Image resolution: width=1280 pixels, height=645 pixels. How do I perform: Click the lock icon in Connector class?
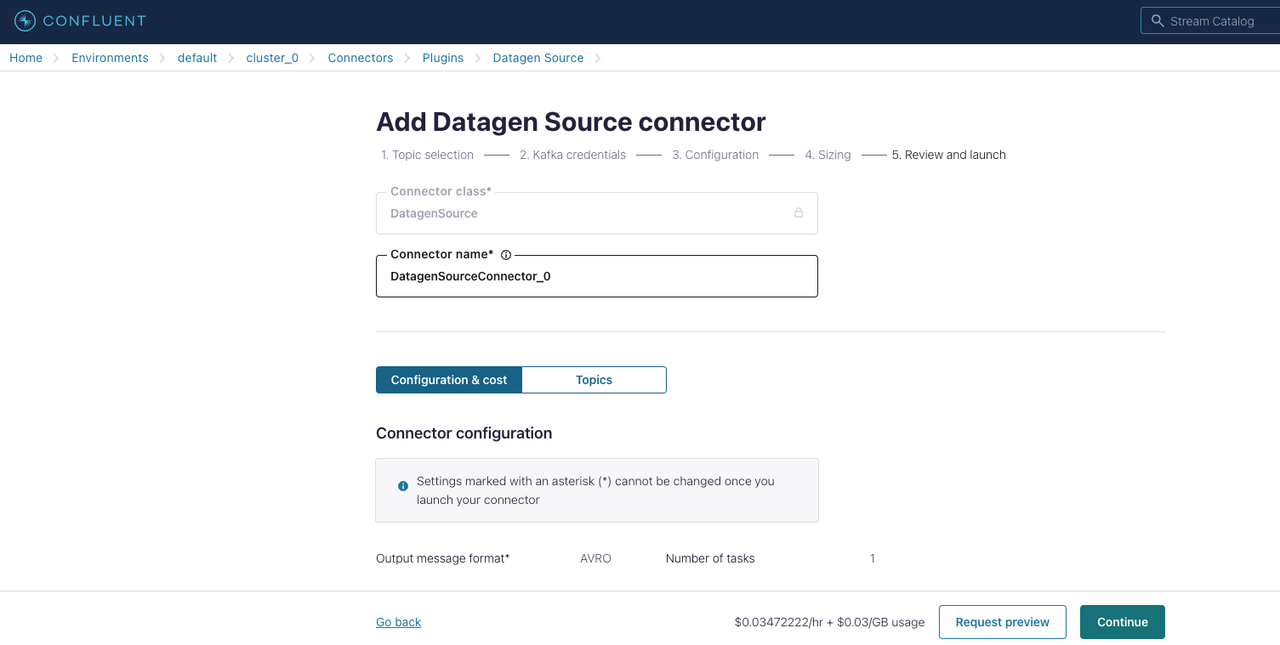click(798, 213)
